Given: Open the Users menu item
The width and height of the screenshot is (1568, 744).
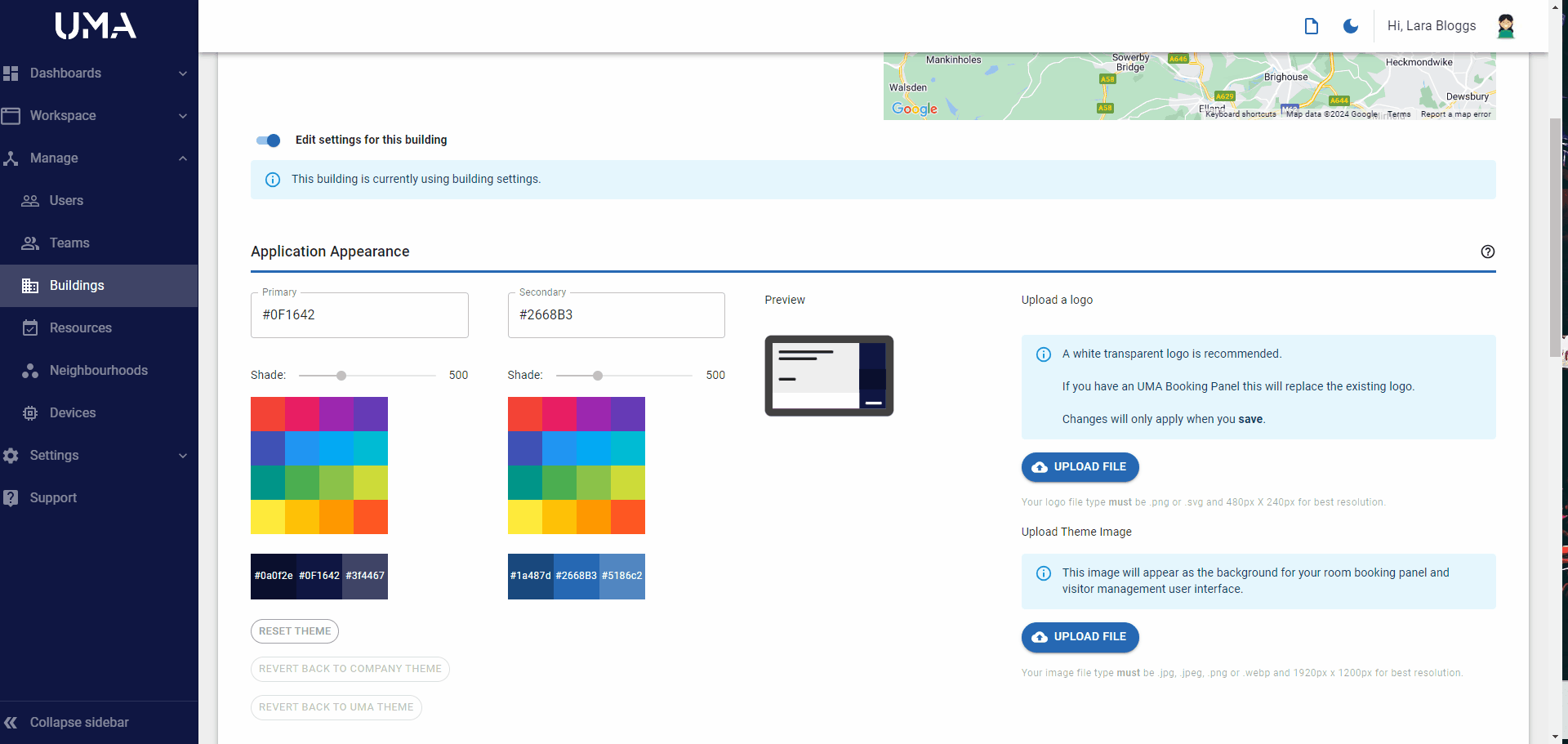Looking at the screenshot, I should (x=66, y=201).
